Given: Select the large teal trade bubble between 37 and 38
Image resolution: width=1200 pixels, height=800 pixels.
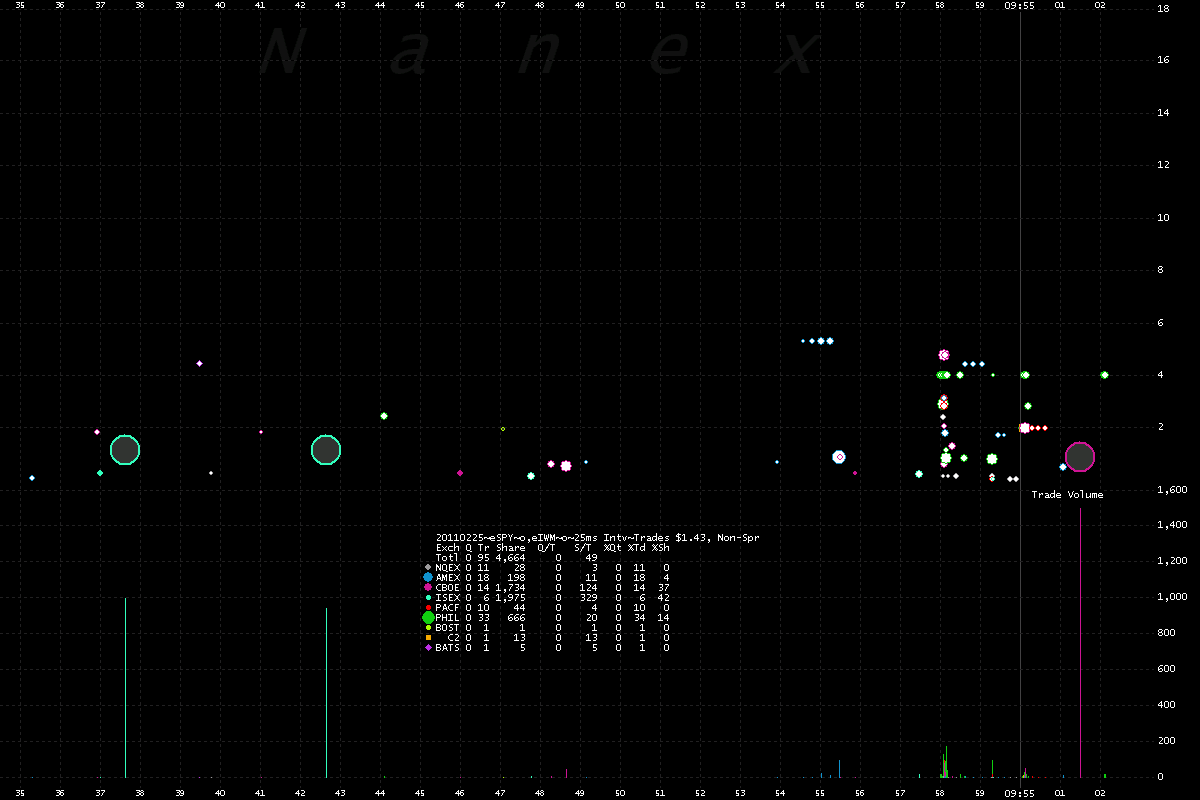Looking at the screenshot, I should tap(125, 450).
